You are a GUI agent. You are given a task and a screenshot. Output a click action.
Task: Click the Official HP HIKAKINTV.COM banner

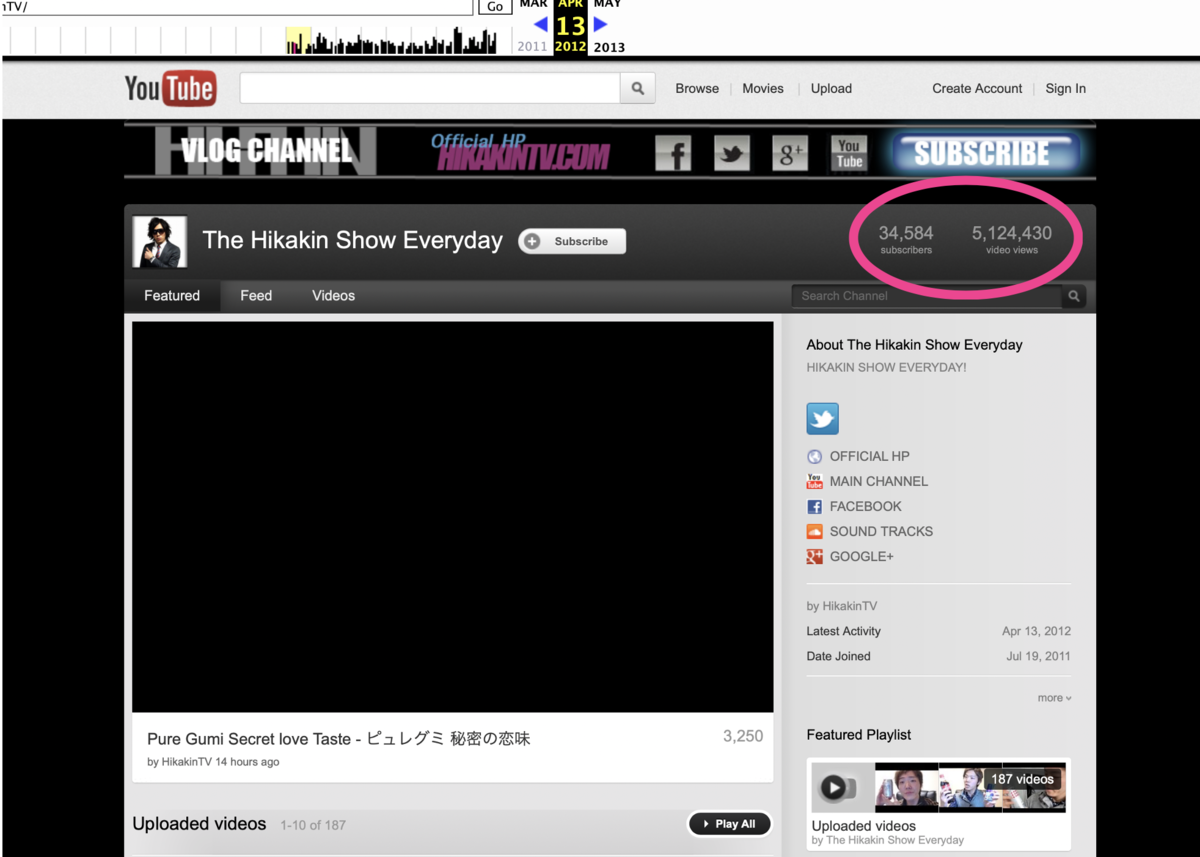[x=521, y=153]
